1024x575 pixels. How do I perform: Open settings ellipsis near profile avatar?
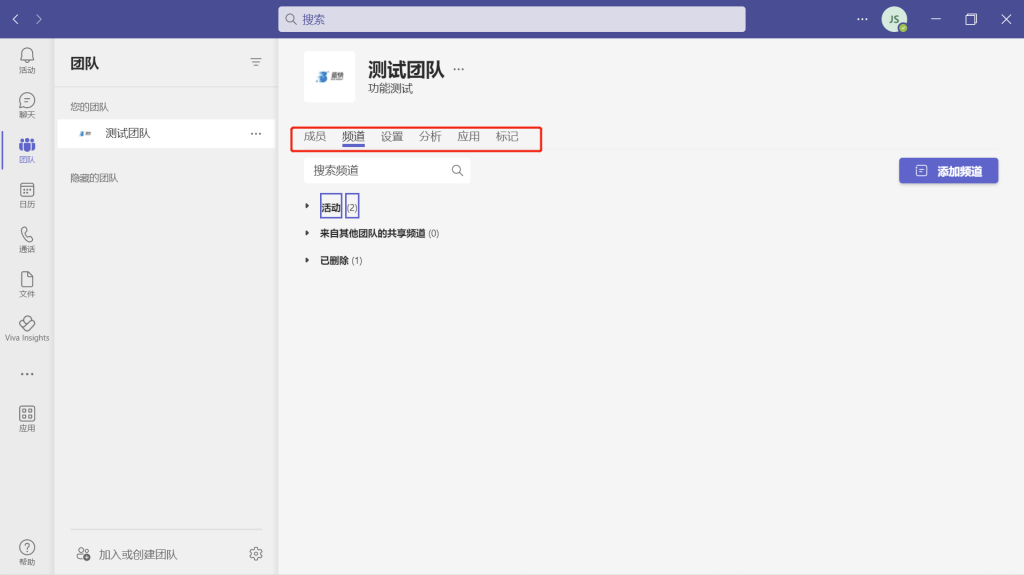tap(862, 19)
